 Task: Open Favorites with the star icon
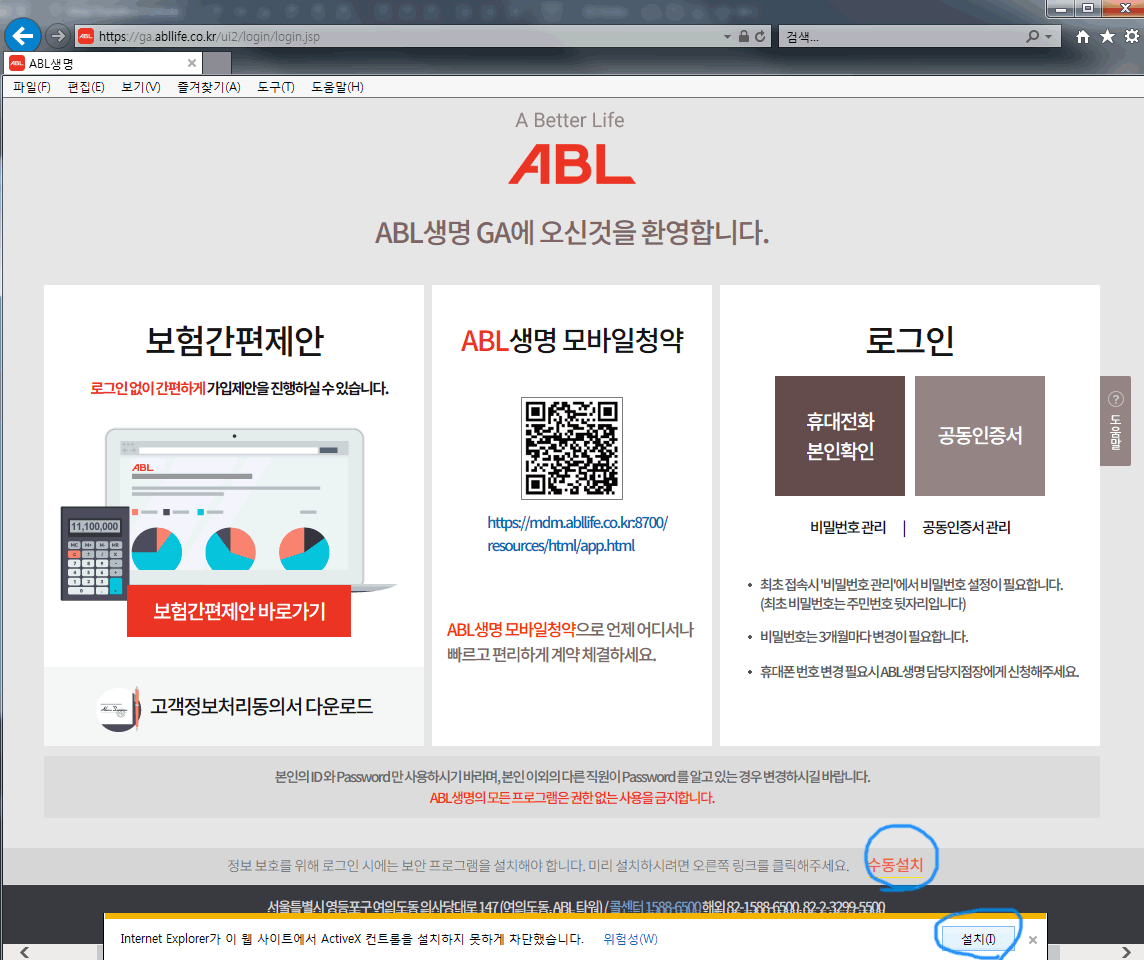(x=1107, y=36)
